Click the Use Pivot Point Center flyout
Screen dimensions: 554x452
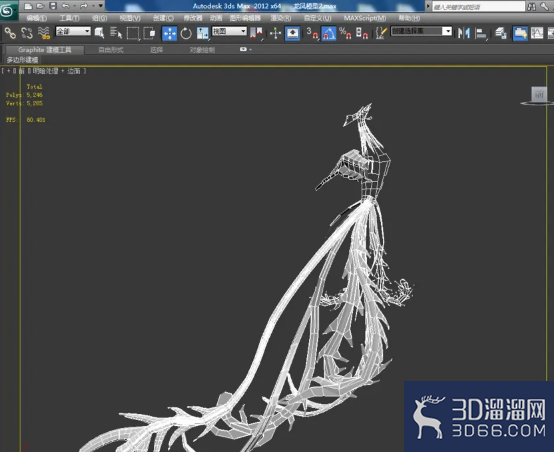(x=257, y=34)
